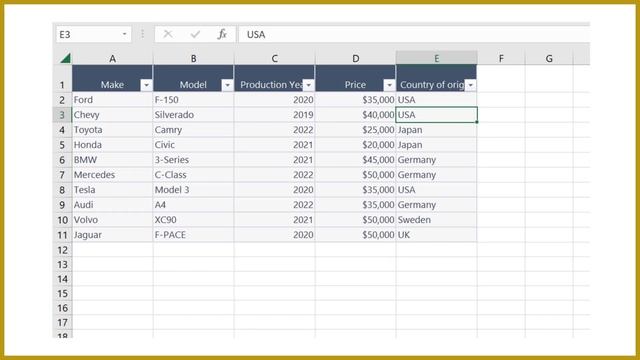Select row 15 header
This screenshot has height=360, width=640.
[62, 294]
